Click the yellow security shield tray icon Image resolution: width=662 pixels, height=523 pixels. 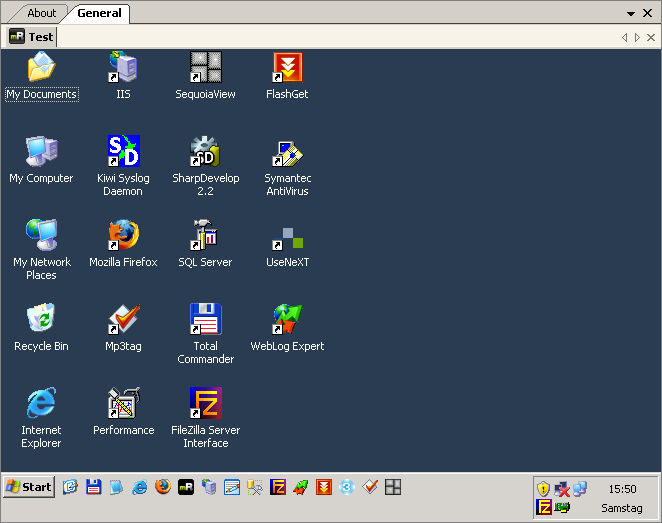[543, 489]
